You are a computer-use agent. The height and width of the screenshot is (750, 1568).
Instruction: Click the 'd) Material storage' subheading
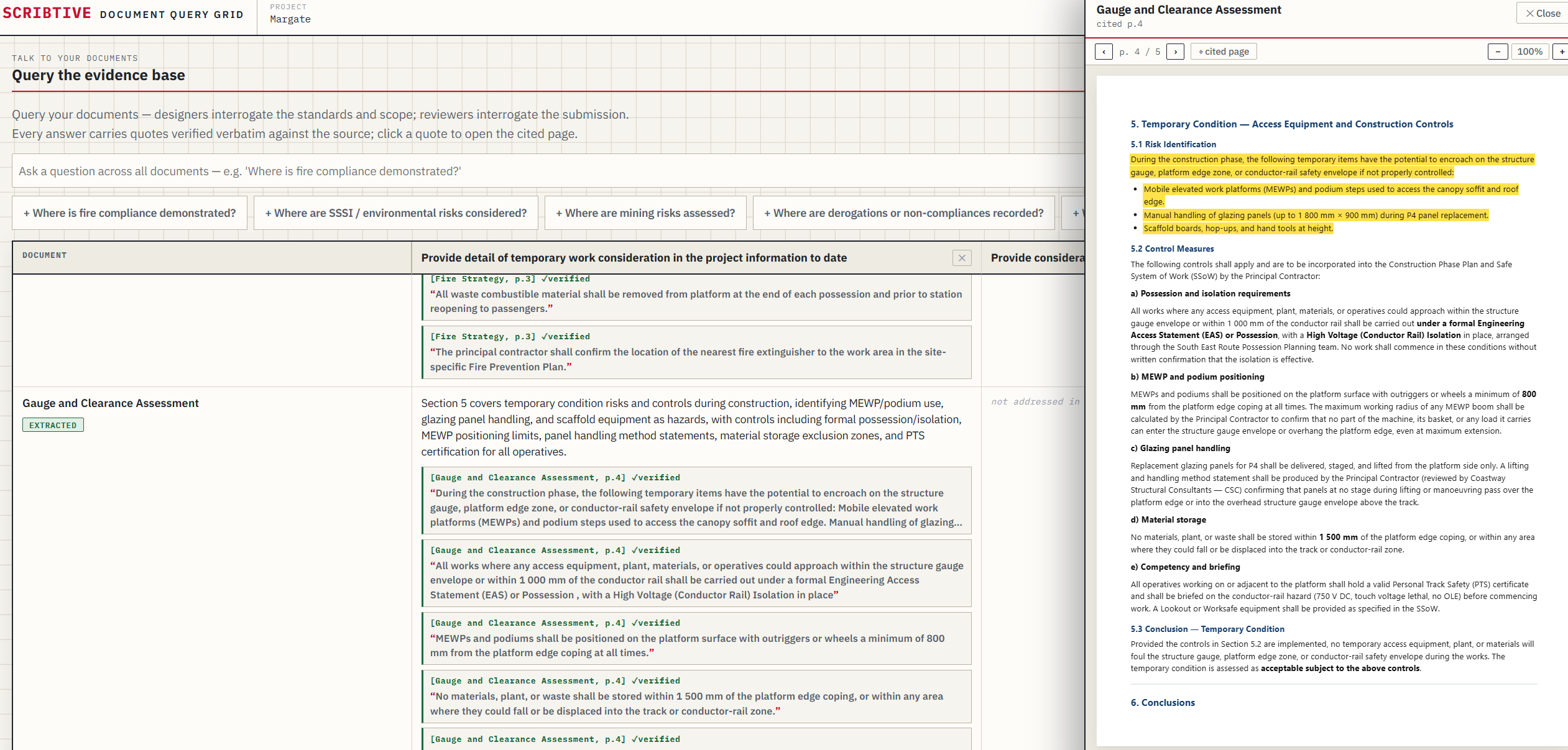pos(1168,519)
